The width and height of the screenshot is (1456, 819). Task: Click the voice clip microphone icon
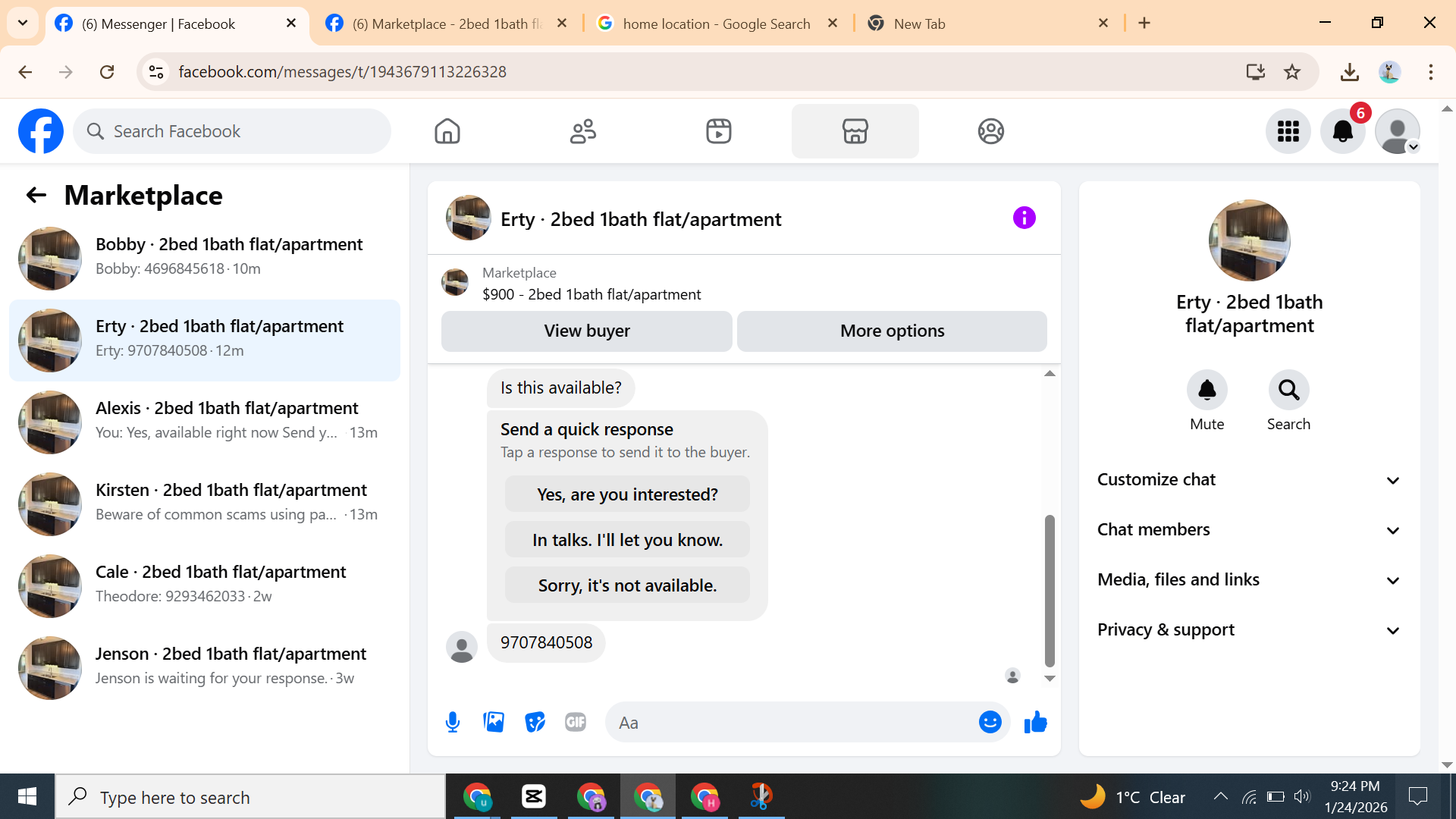coord(453,722)
